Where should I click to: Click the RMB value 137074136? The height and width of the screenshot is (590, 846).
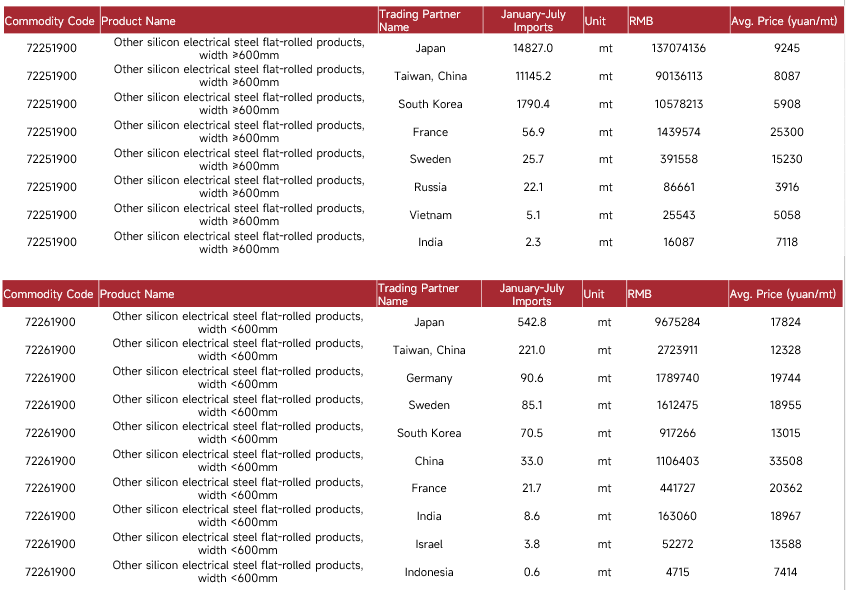(x=679, y=48)
